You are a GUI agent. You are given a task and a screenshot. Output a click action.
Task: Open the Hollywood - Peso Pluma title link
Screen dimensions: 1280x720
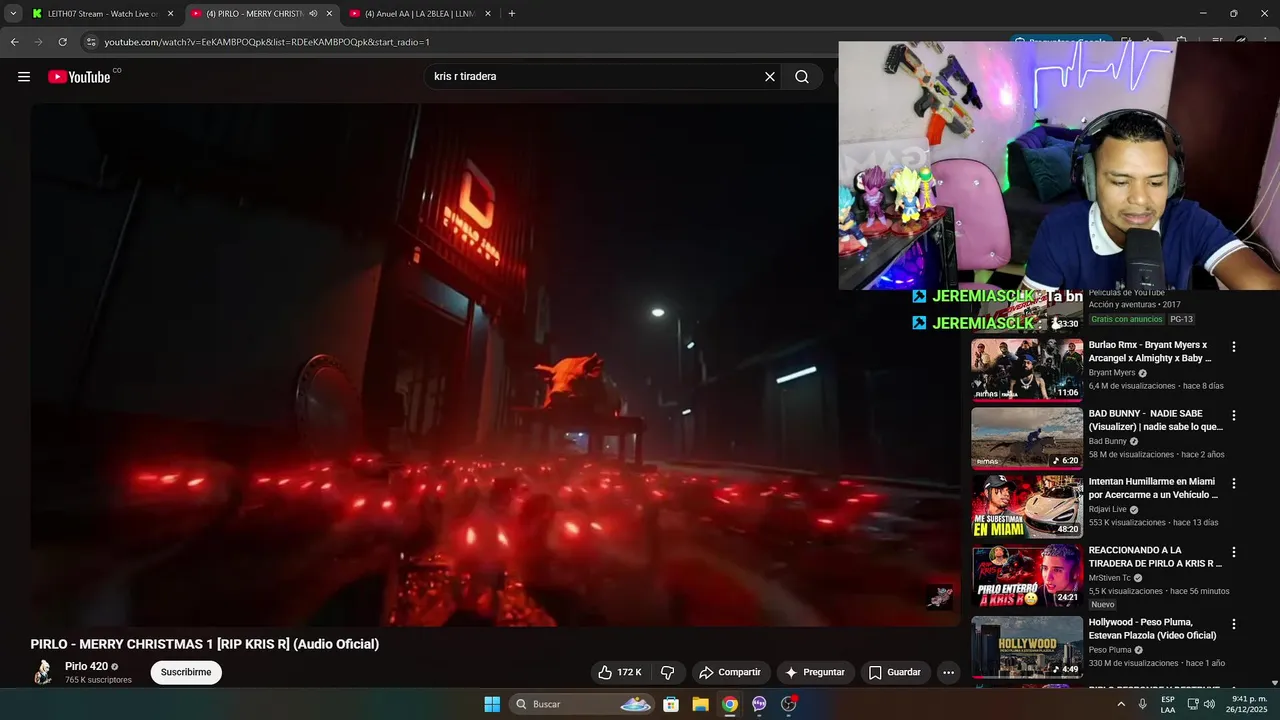click(x=1152, y=629)
